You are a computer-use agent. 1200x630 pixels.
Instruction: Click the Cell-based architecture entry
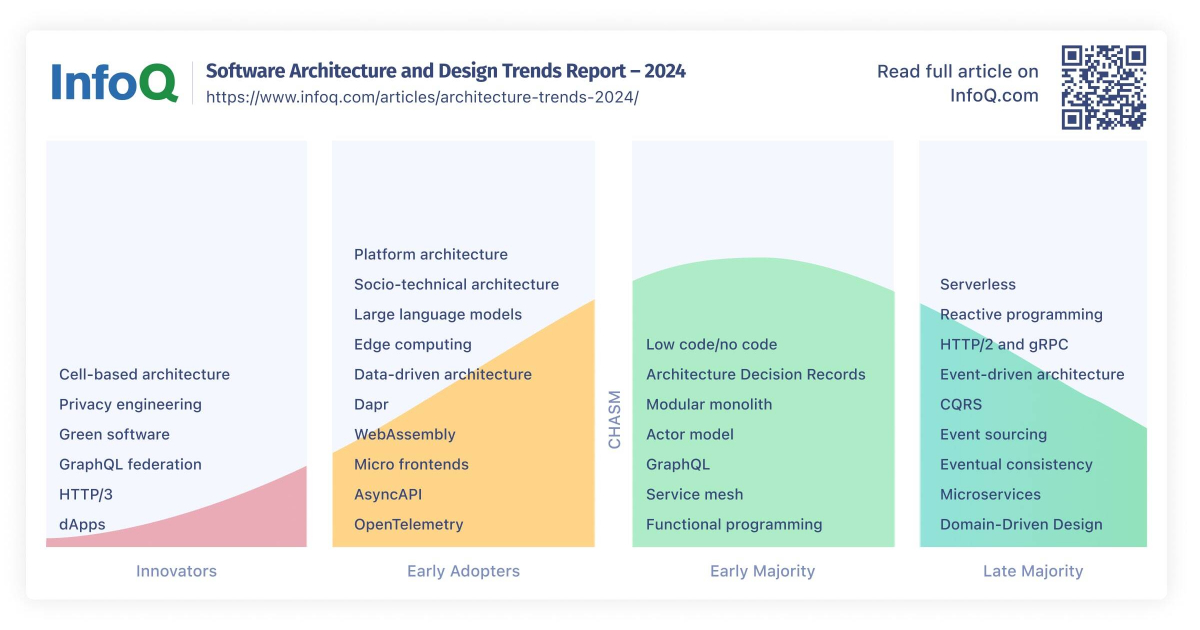[144, 374]
